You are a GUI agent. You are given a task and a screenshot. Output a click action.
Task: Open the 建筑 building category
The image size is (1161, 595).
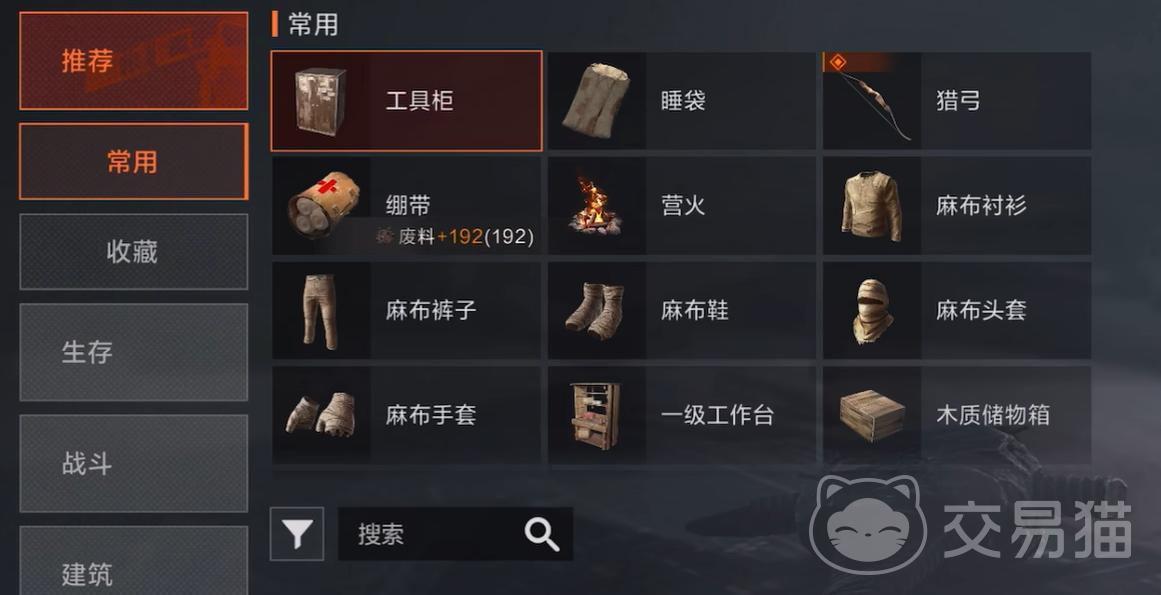[133, 561]
